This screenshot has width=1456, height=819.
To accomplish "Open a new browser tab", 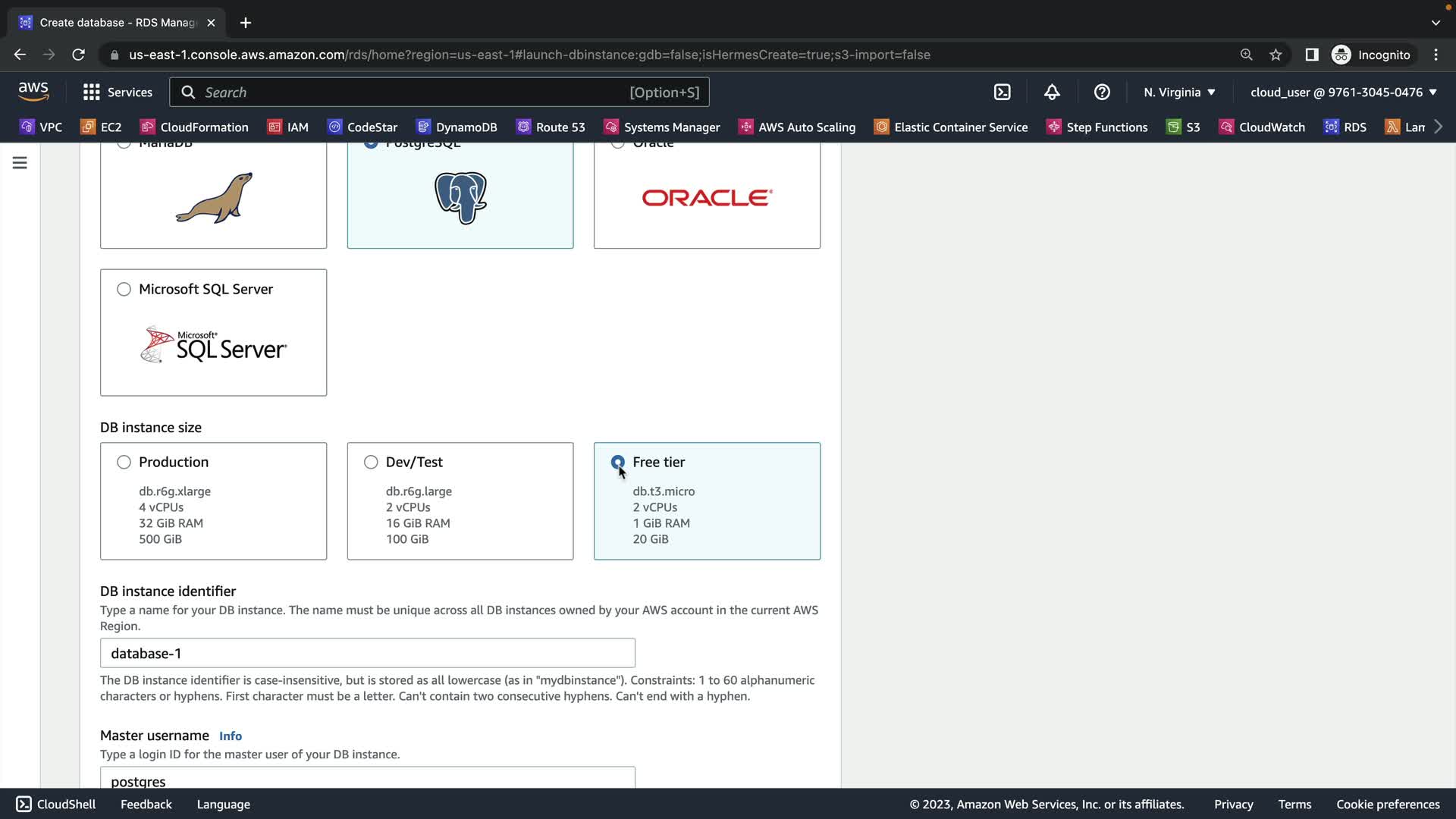I will tap(245, 23).
